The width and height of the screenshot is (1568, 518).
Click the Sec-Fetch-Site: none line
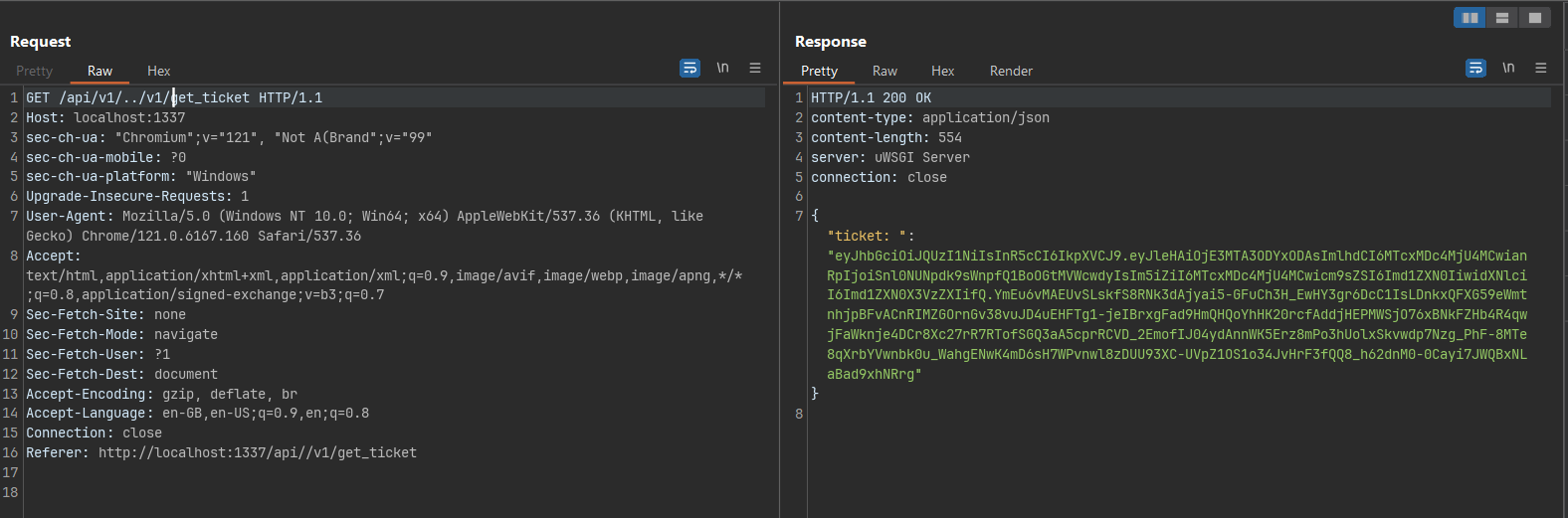click(105, 314)
